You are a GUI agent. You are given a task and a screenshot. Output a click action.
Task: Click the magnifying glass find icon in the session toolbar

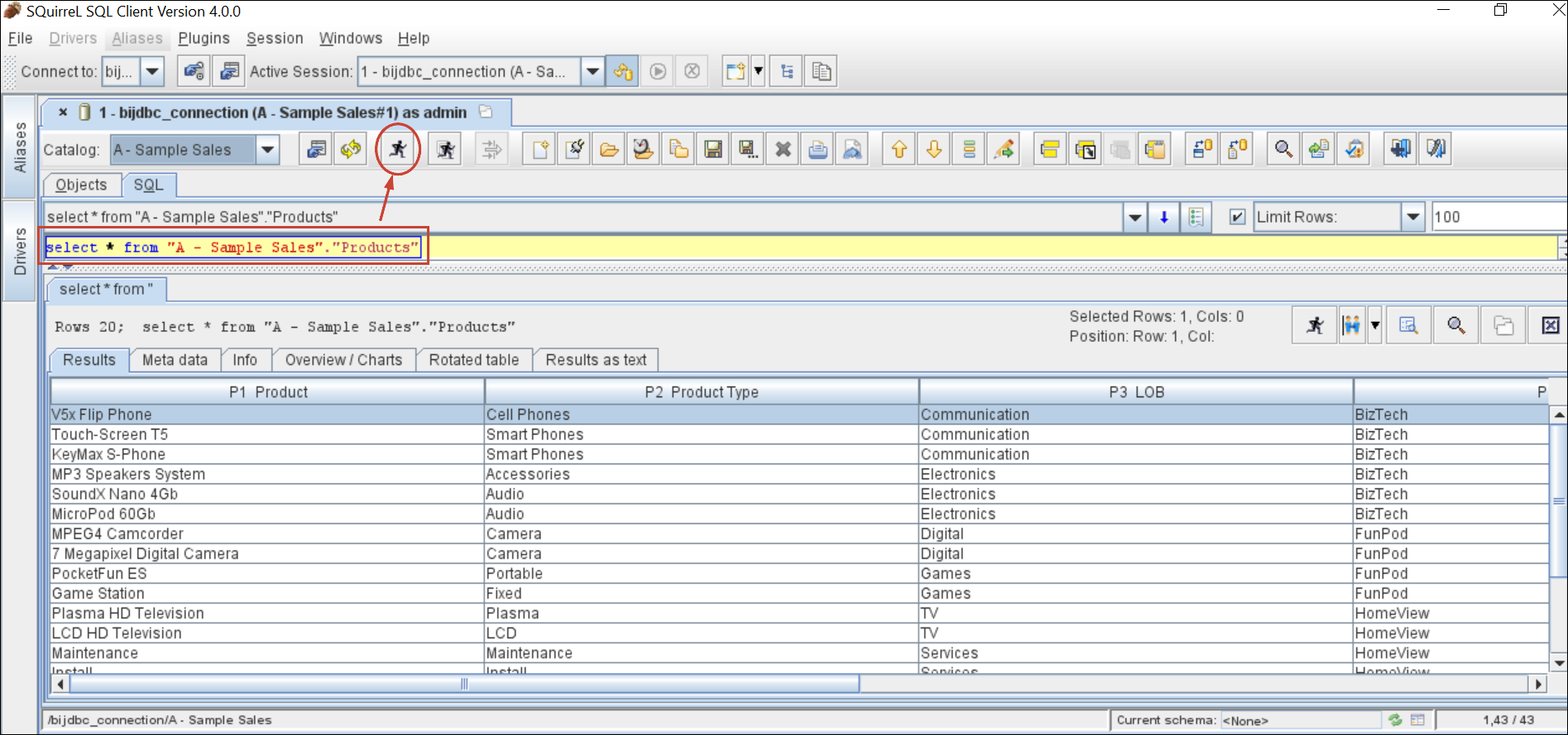(1283, 150)
